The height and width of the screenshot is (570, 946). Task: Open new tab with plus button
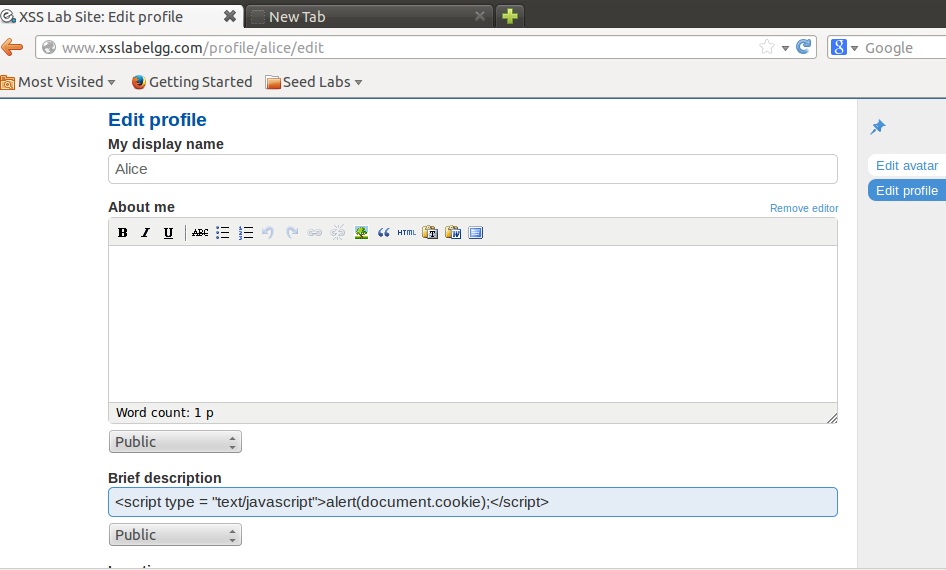click(510, 16)
